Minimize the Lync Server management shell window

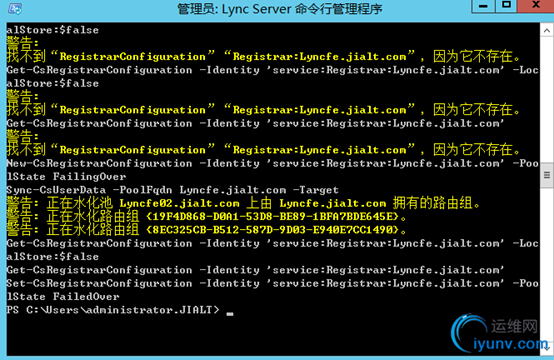tap(483, 6)
